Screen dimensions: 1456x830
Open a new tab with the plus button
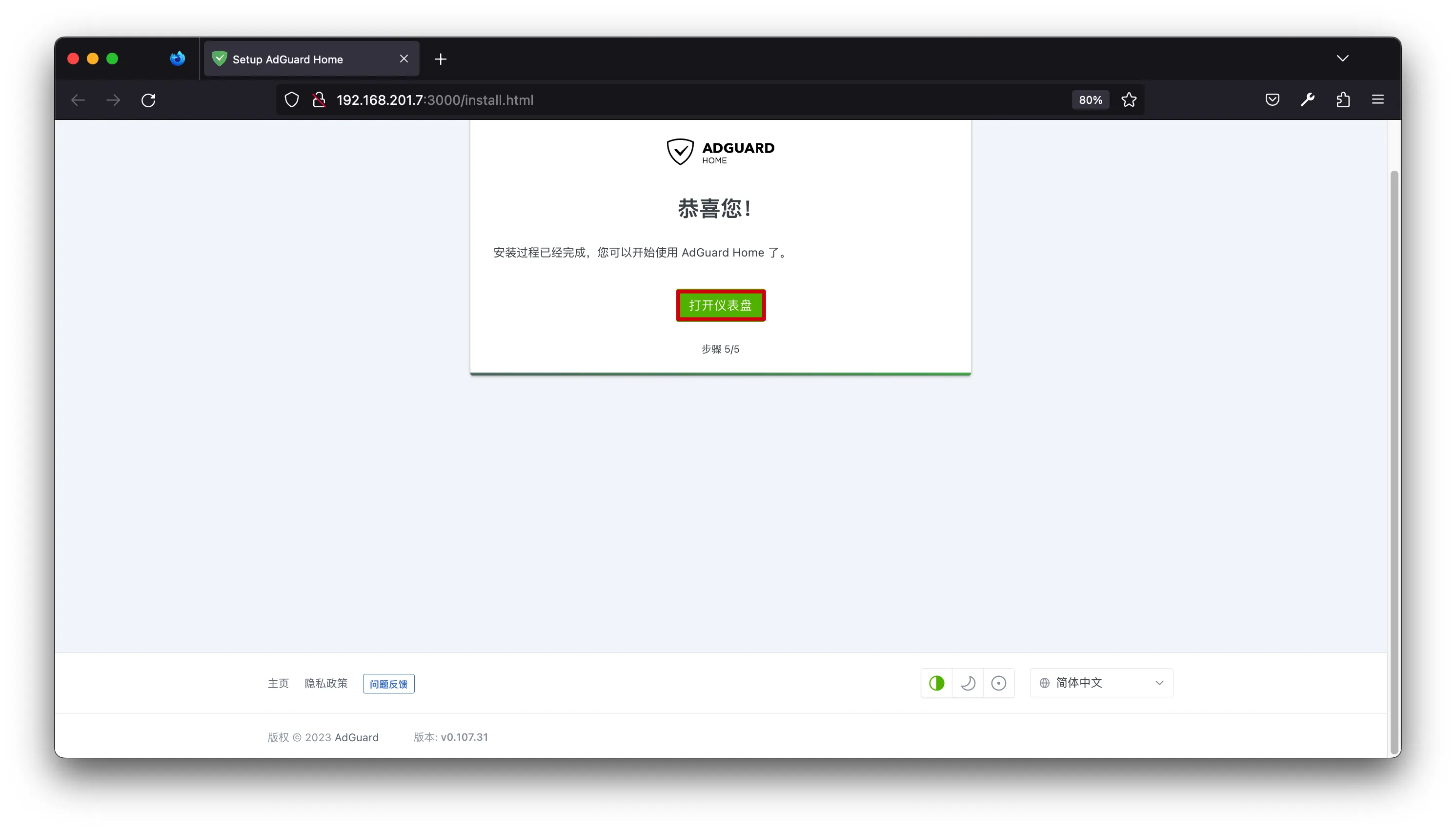(x=440, y=59)
